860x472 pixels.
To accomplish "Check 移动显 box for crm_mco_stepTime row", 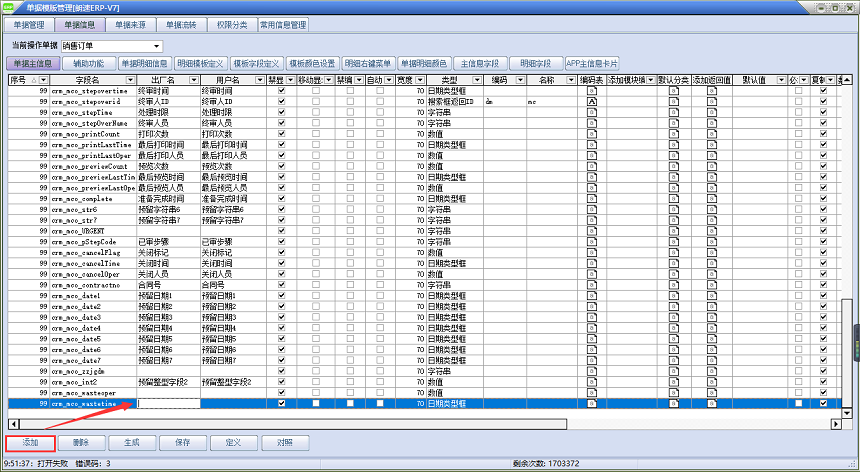I will pyautogui.click(x=316, y=112).
